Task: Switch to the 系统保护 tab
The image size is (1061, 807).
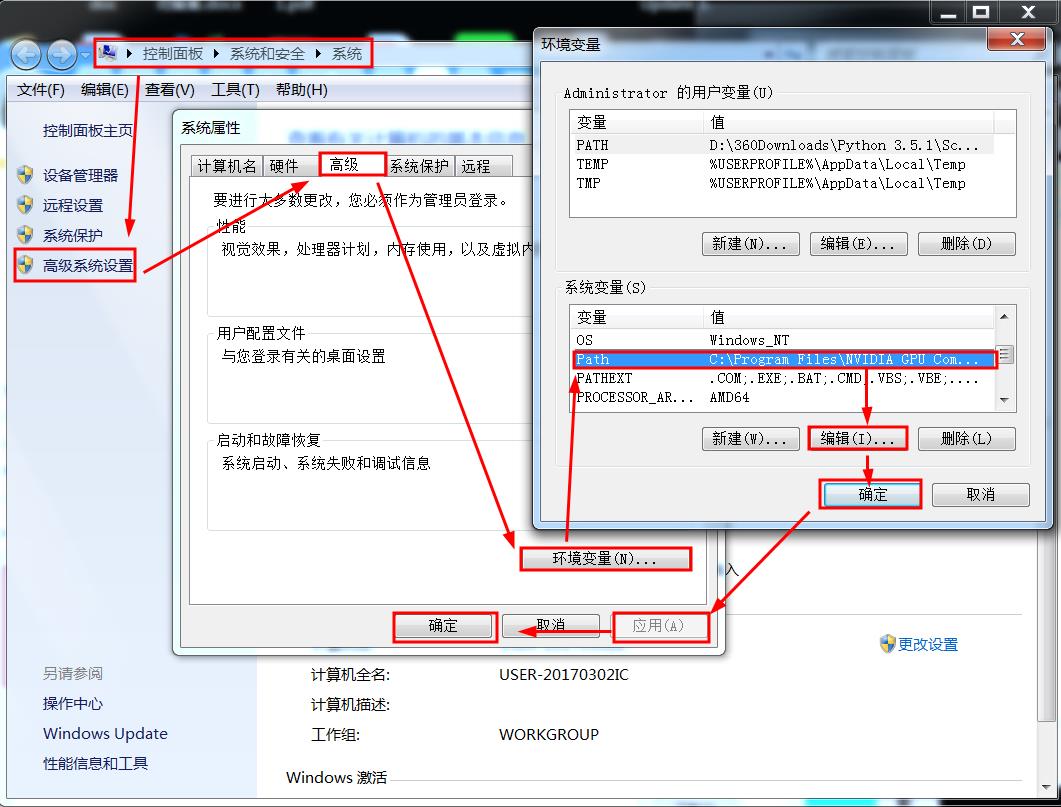Action: click(419, 166)
